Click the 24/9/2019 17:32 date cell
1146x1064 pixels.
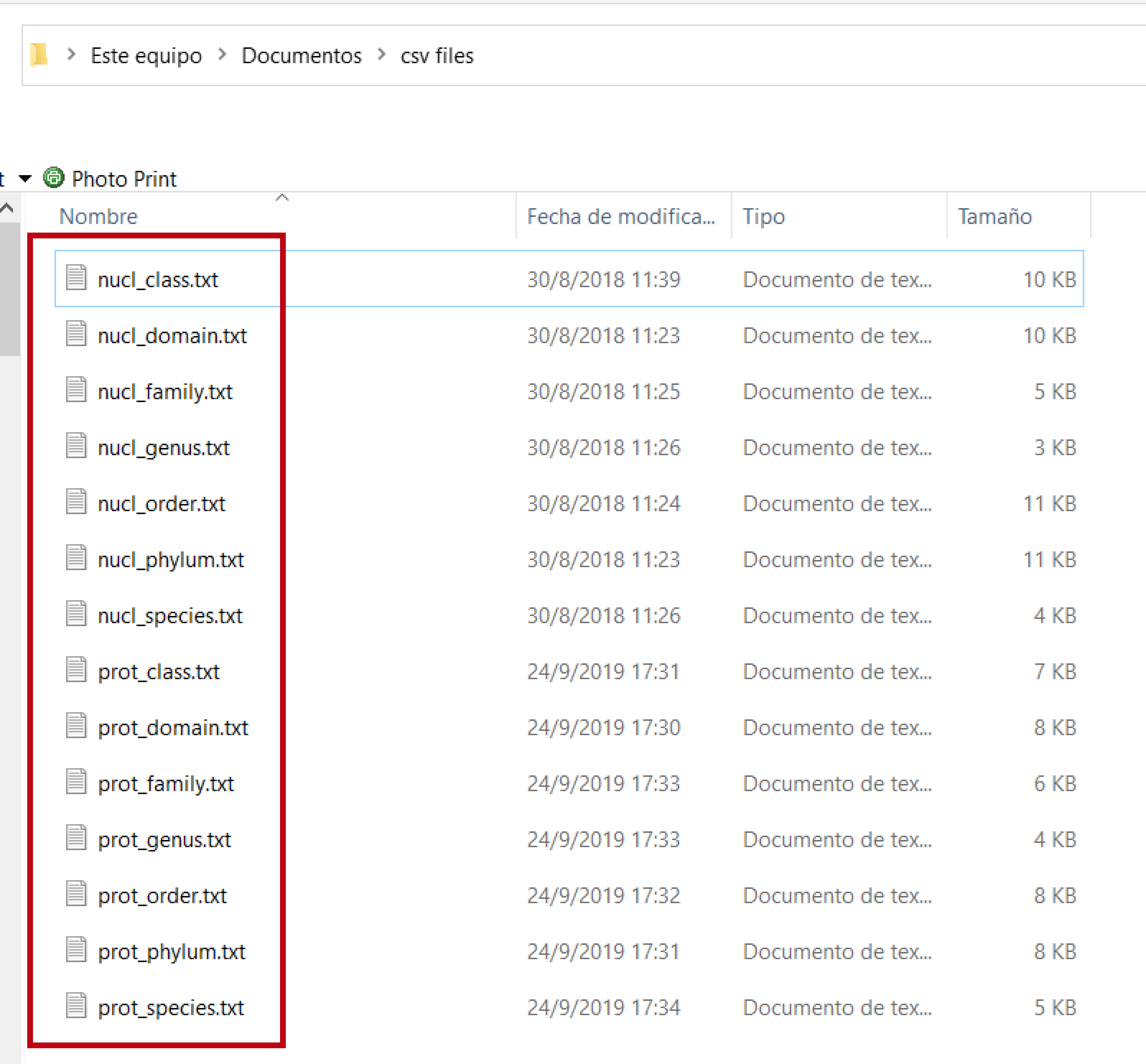(x=604, y=896)
